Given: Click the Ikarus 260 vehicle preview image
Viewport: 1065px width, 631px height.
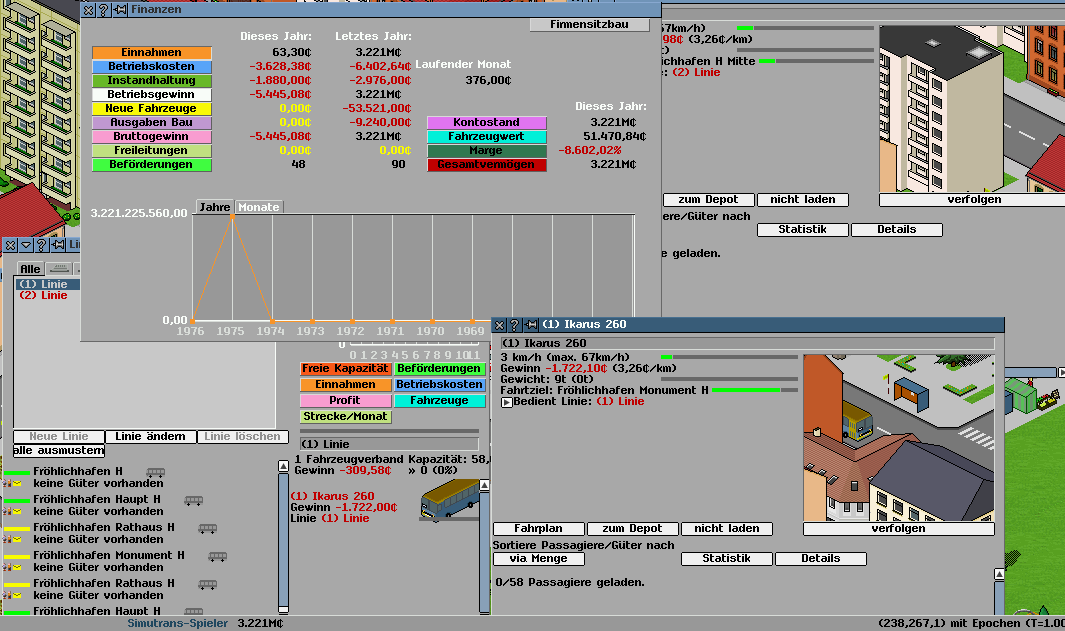Looking at the screenshot, I should click(x=898, y=436).
